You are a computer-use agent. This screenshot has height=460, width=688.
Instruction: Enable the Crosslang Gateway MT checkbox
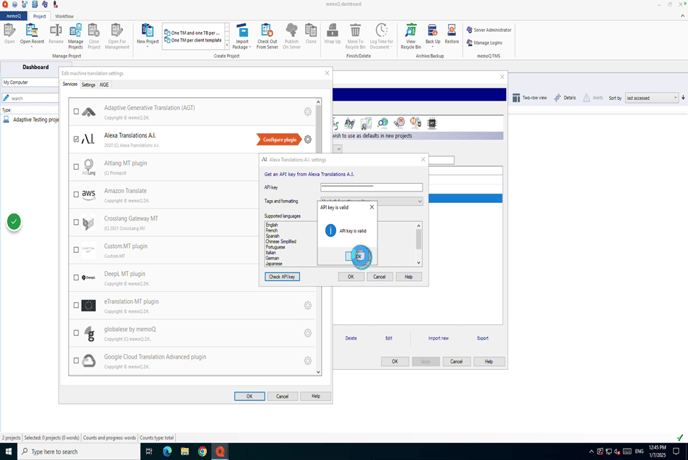pos(76,222)
